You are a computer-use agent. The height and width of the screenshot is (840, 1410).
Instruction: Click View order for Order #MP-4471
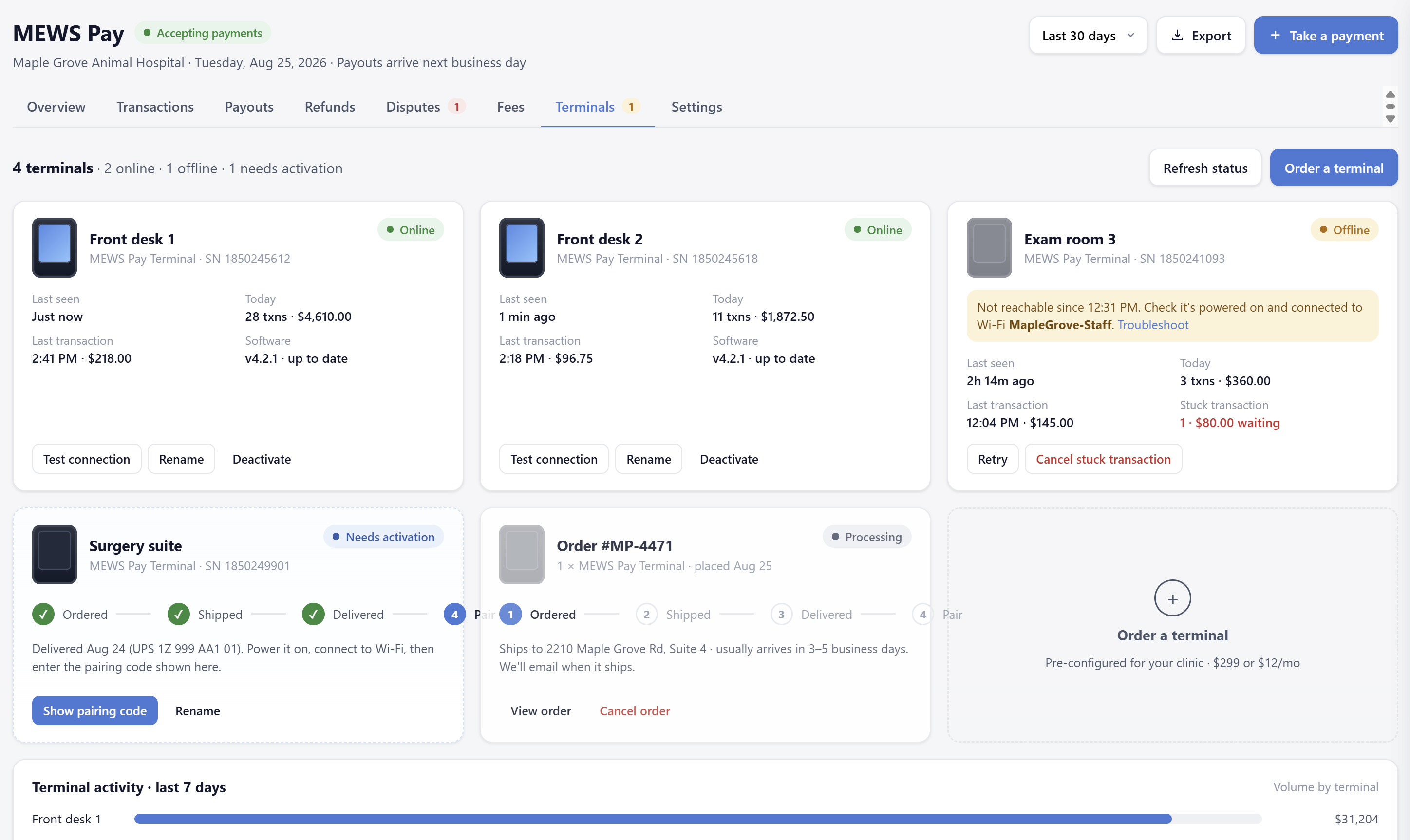tap(541, 710)
